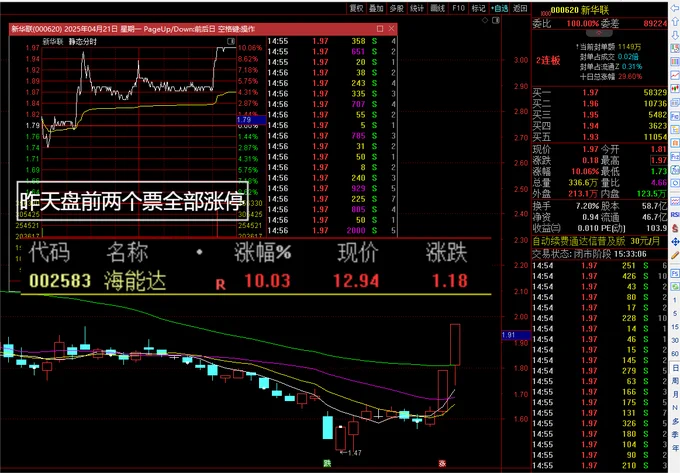Switch to the 周 weekly period
The width and height of the screenshot is (680, 473).
tap(675, 381)
